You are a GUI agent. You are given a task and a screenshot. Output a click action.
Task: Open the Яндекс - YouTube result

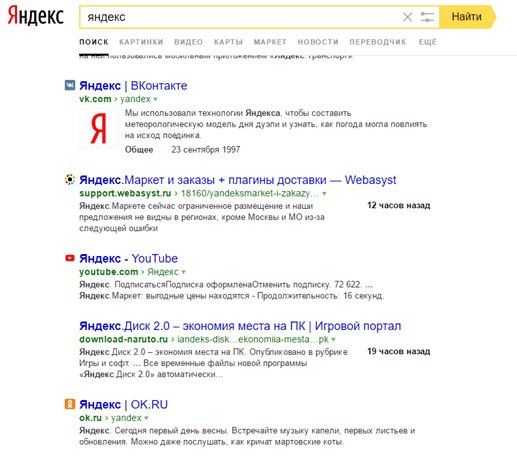point(128,259)
